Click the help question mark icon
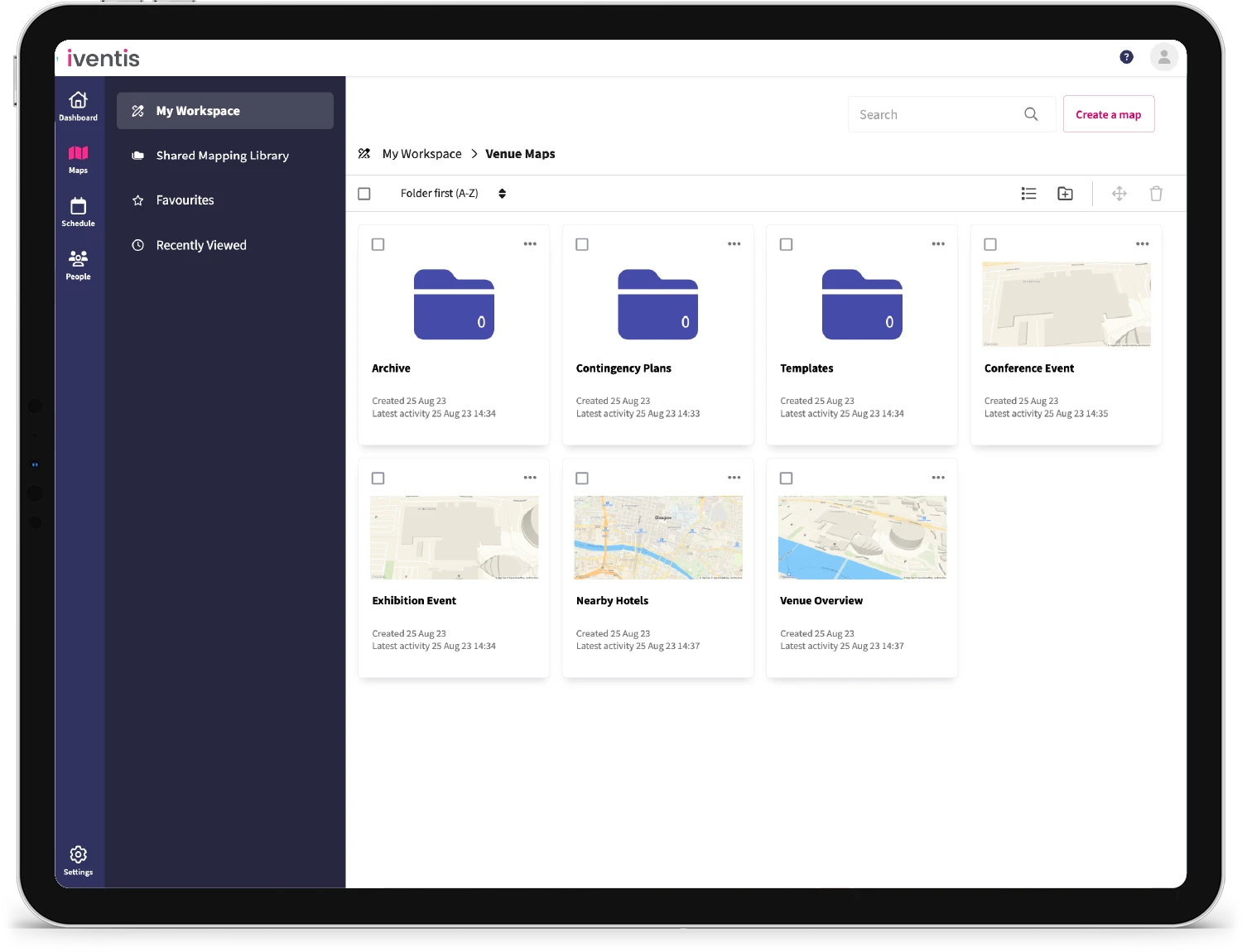This screenshot has width=1242, height=952. 1126,57
